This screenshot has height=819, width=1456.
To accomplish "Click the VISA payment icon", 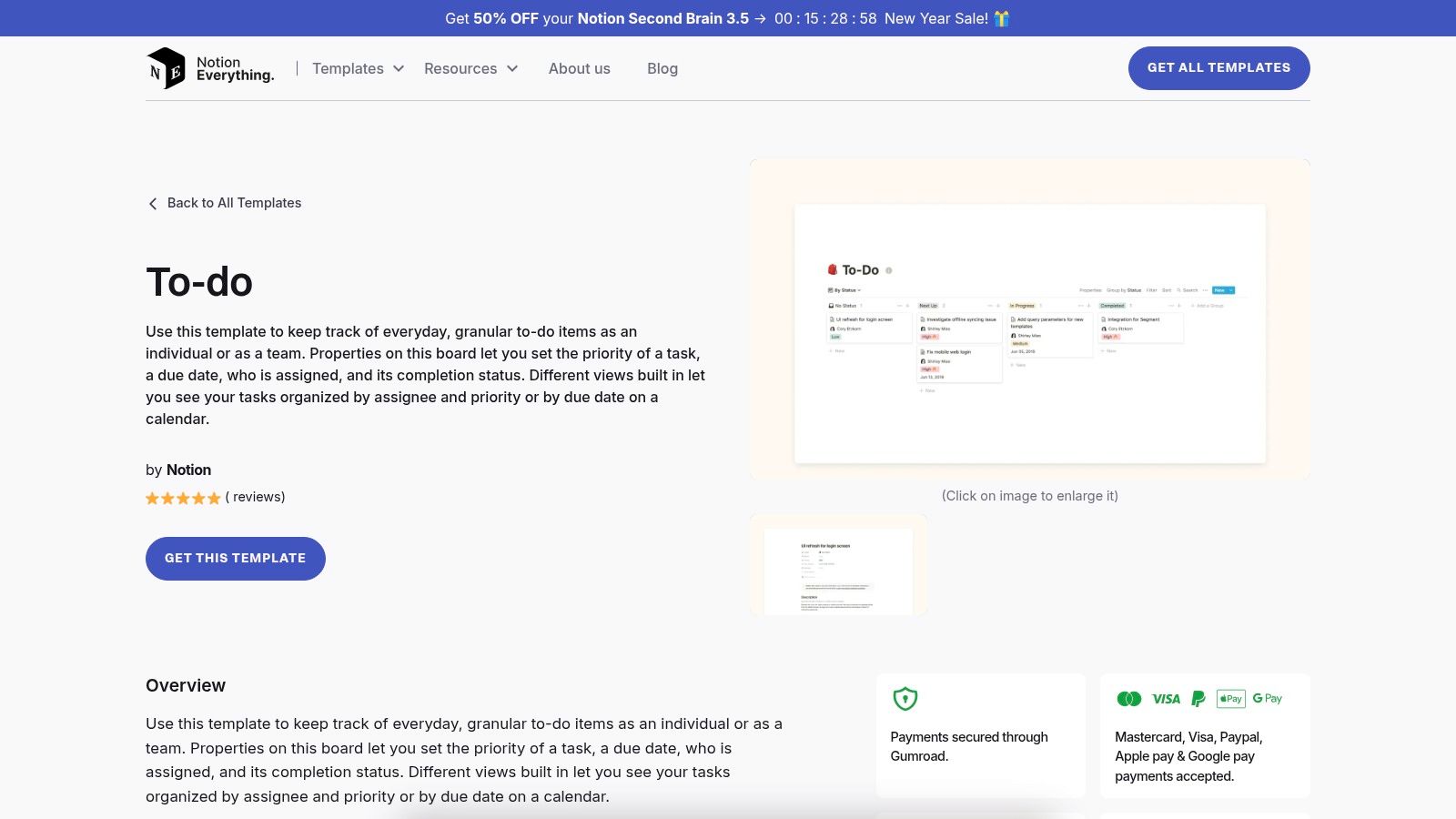I will 1166,699.
